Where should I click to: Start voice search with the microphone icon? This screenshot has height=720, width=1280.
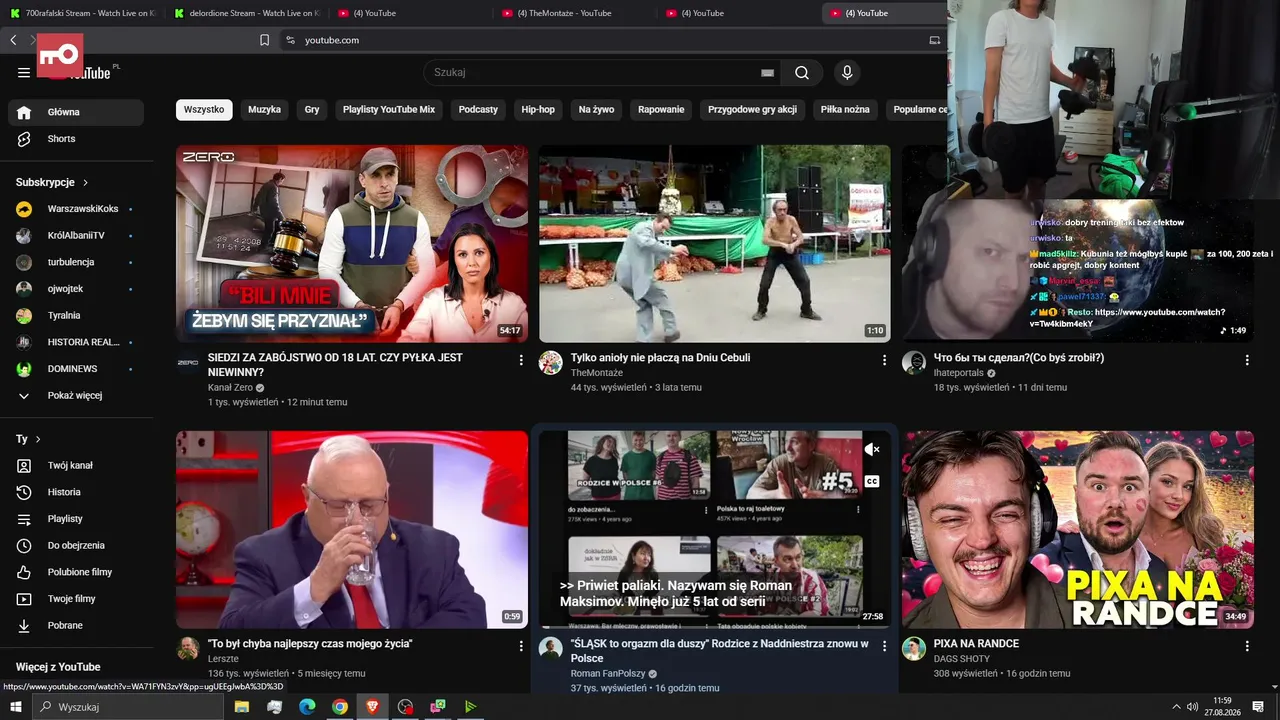[x=847, y=72]
